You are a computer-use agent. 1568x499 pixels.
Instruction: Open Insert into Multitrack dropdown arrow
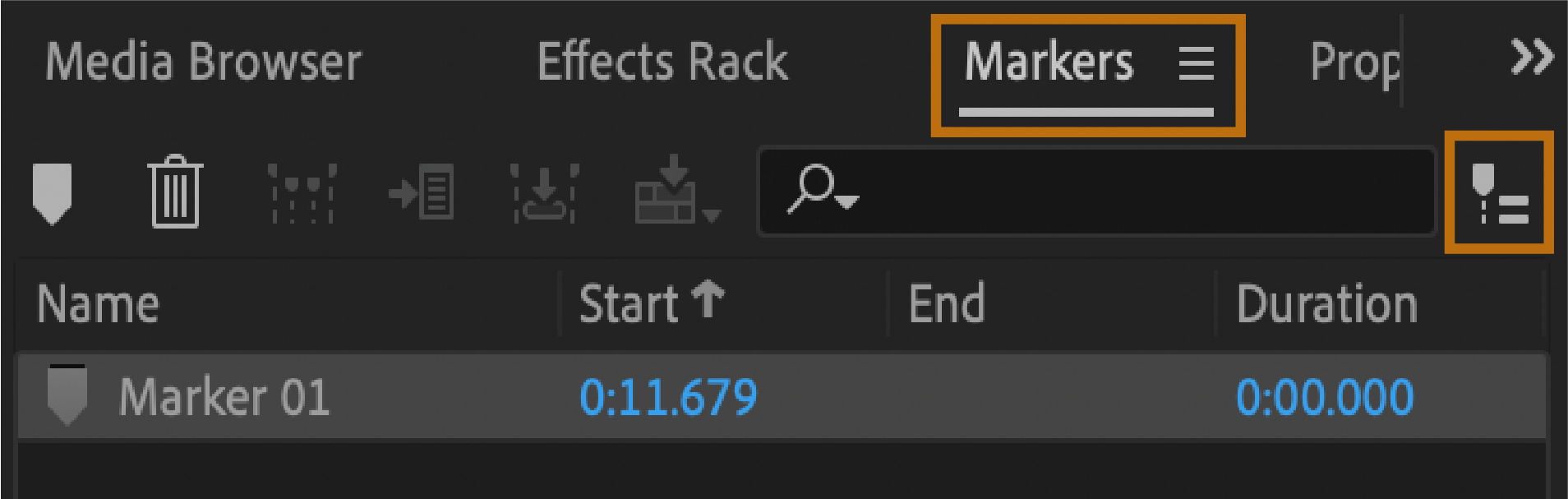click(713, 215)
